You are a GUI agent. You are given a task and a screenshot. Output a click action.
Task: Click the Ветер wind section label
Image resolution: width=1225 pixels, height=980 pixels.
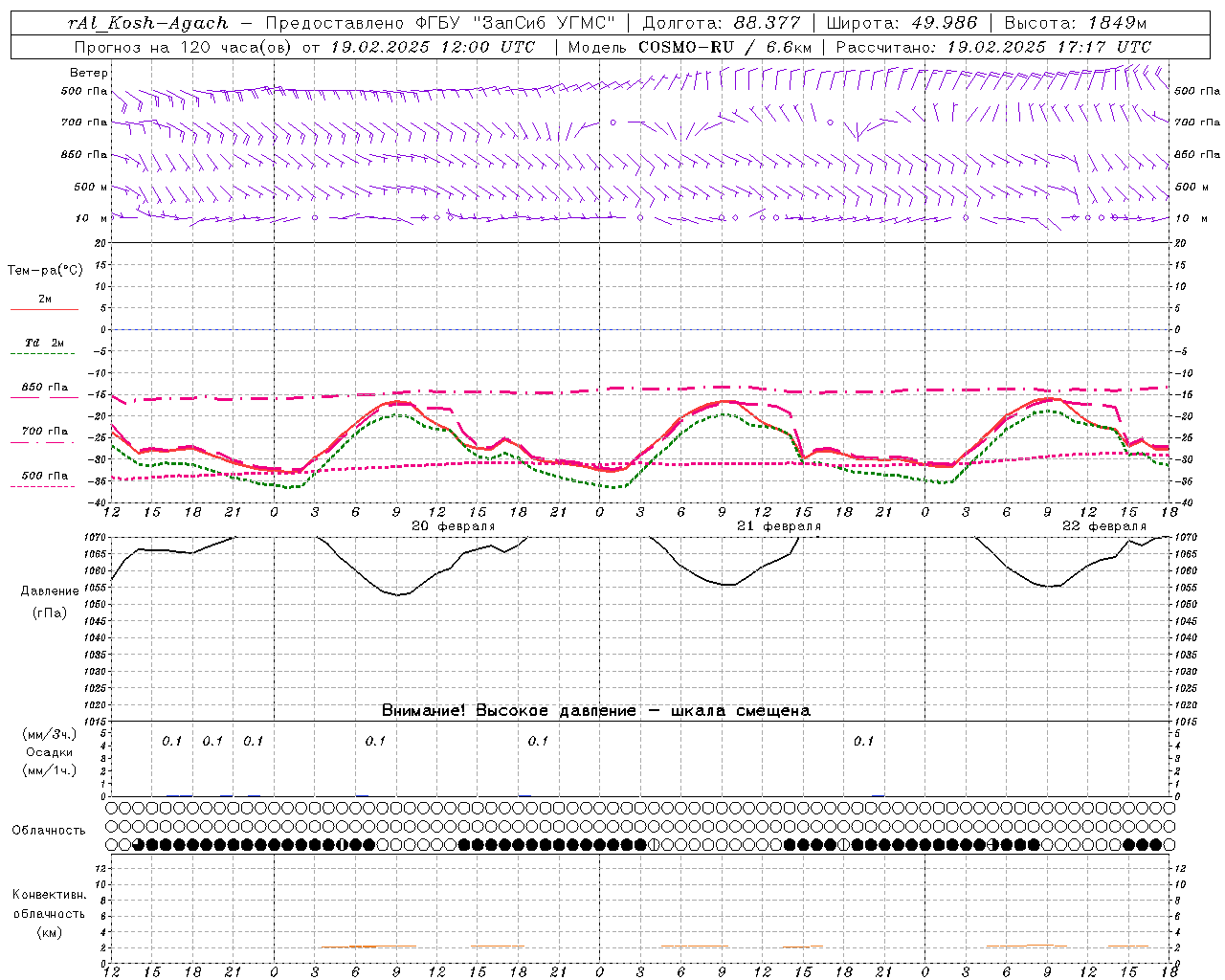pyautogui.click(x=89, y=73)
